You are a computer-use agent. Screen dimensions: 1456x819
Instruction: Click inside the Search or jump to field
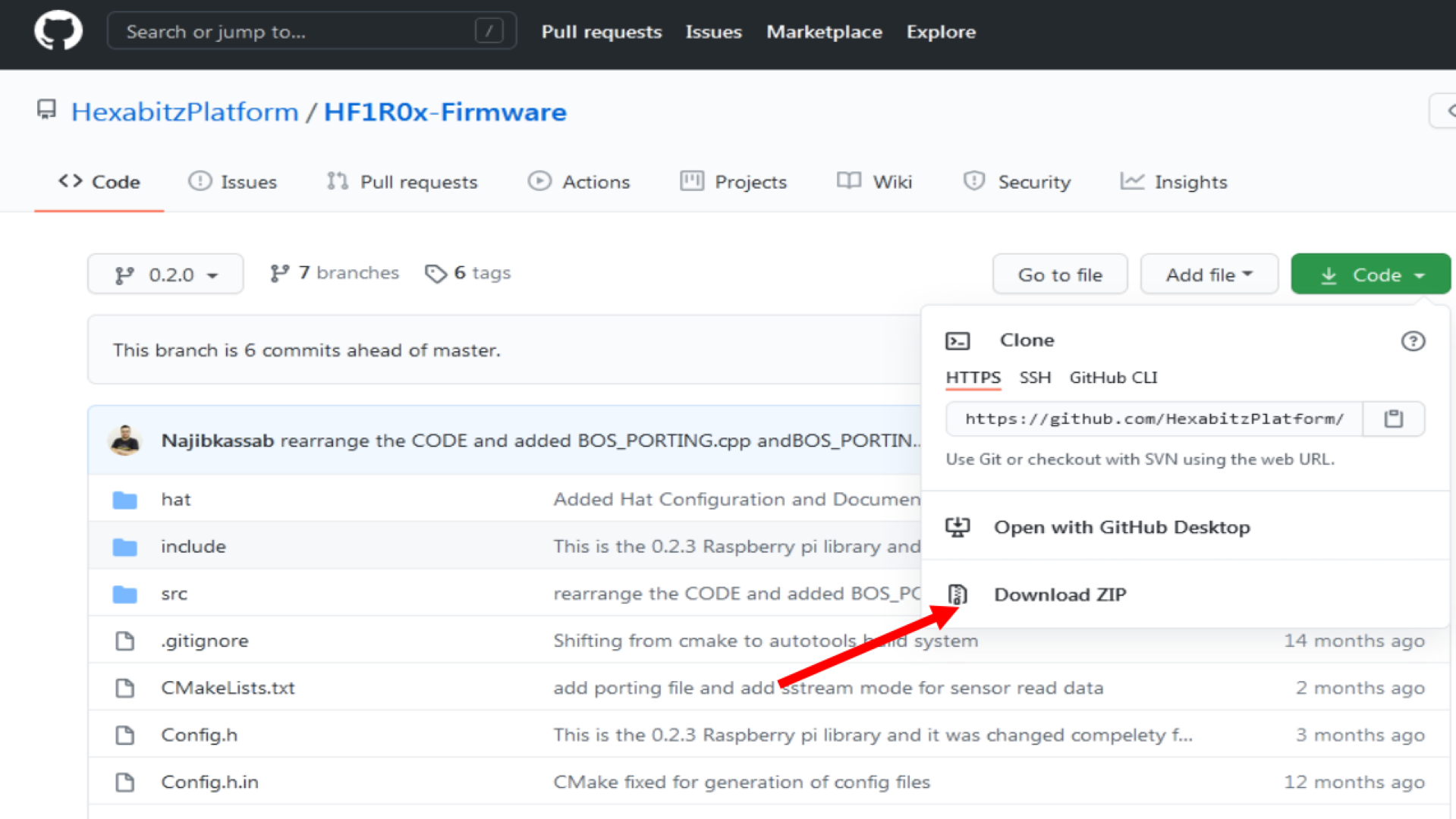(x=303, y=31)
